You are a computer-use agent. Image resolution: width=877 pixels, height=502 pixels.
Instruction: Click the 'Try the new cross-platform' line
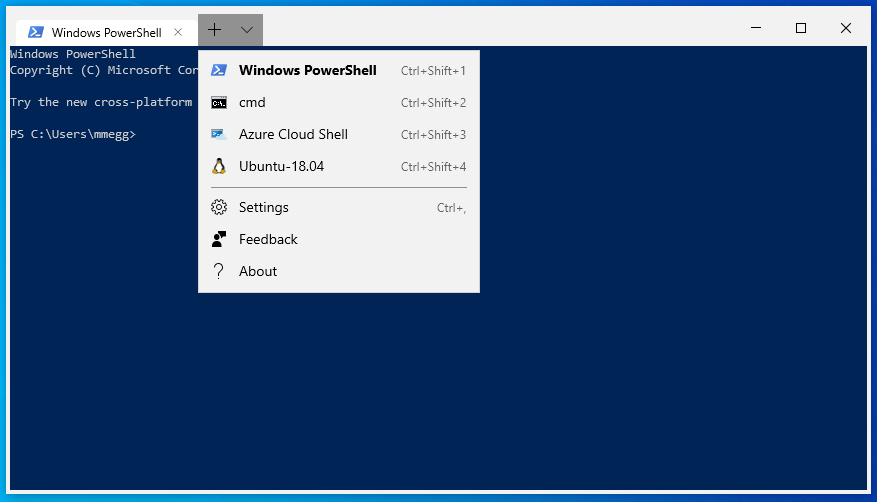click(x=101, y=102)
